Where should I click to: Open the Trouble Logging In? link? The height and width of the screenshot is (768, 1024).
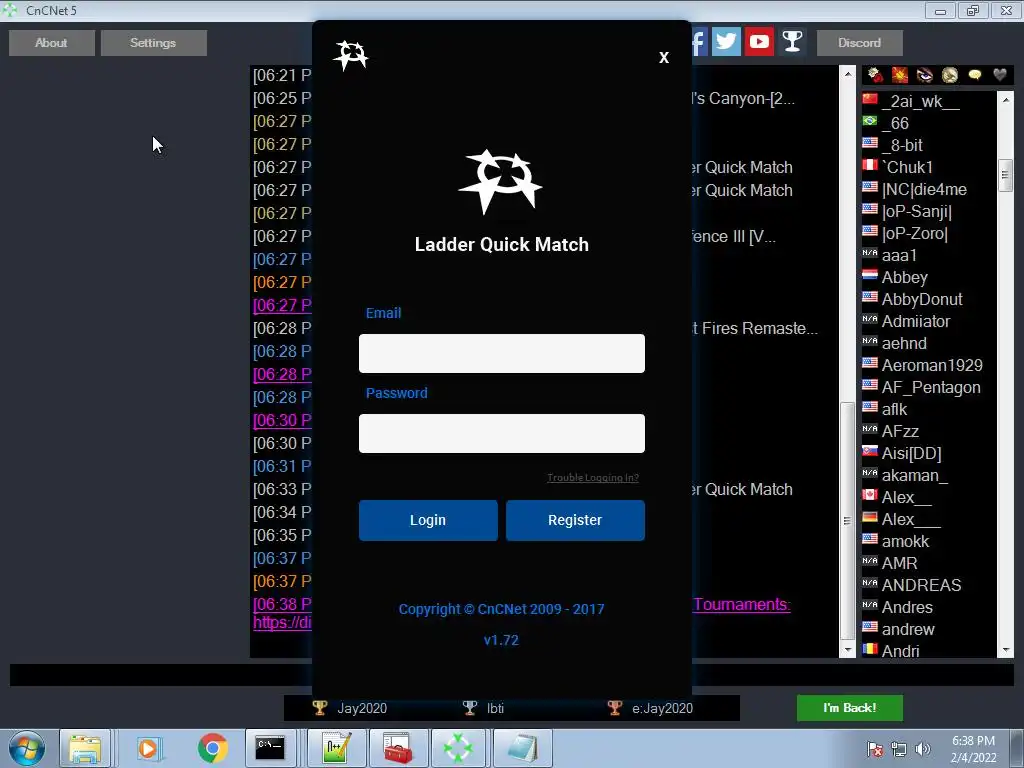(593, 477)
